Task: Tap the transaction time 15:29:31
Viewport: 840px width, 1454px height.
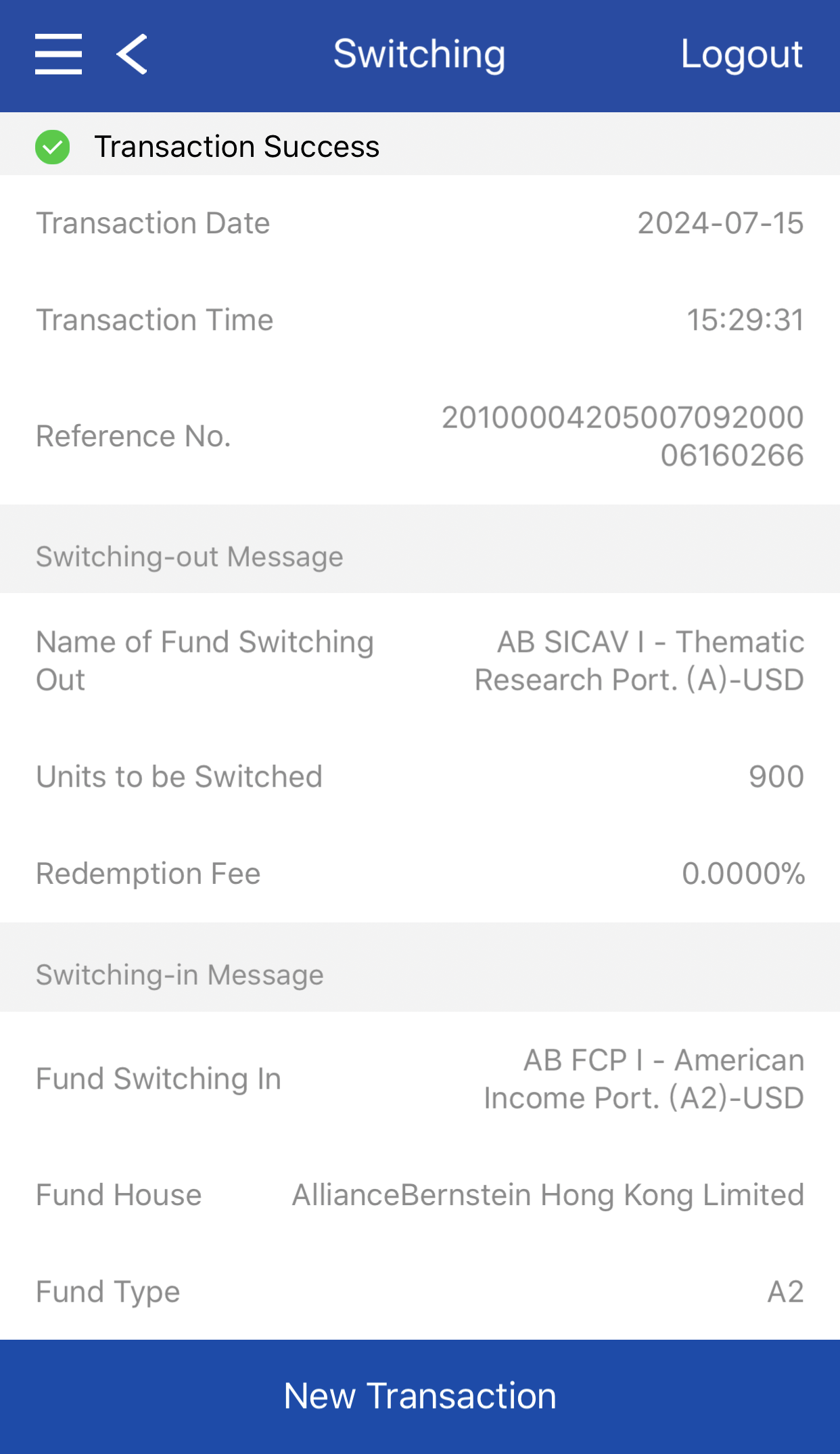Action: pyautogui.click(x=745, y=320)
